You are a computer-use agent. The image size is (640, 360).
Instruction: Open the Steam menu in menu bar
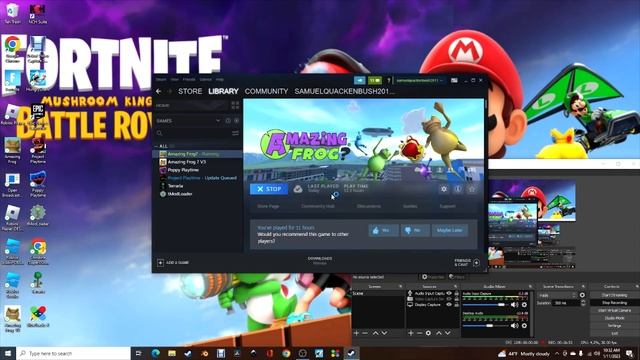[161, 80]
